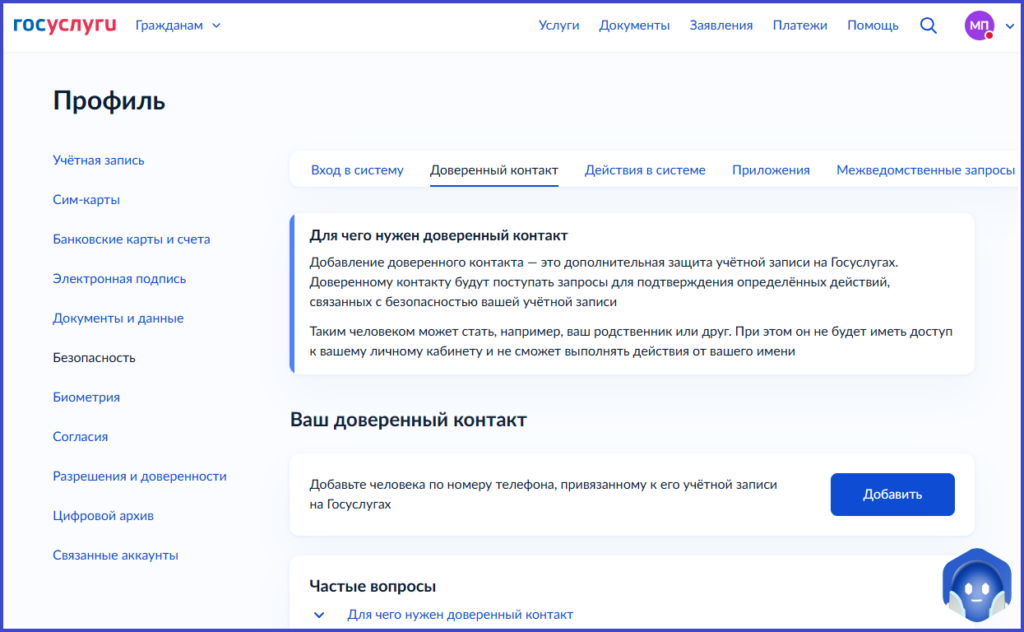
Task: Open Платежи in the top navigation
Action: tap(800, 25)
